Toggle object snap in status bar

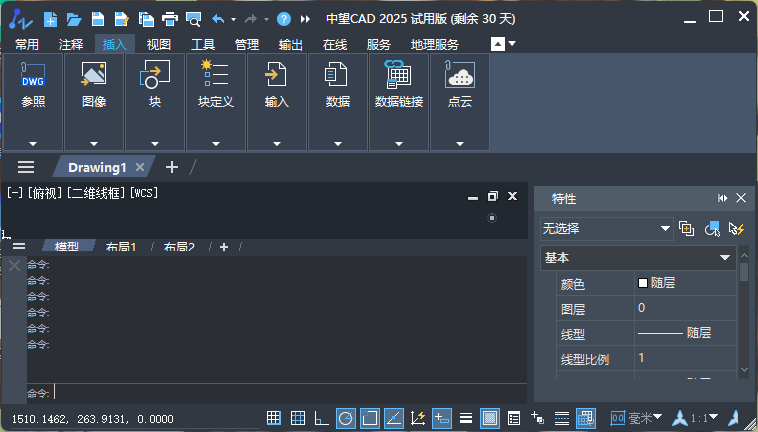click(370, 418)
